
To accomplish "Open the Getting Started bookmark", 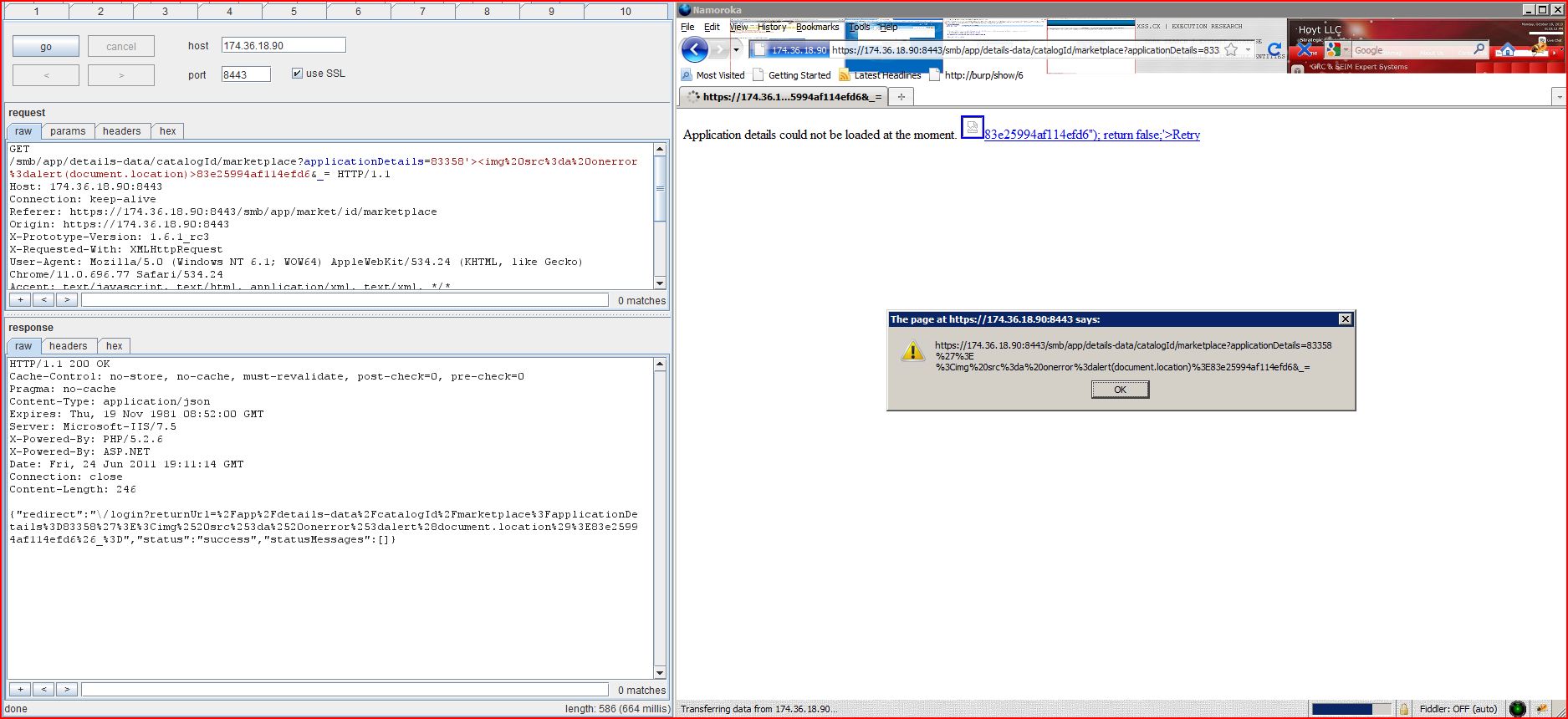I will click(x=799, y=75).
